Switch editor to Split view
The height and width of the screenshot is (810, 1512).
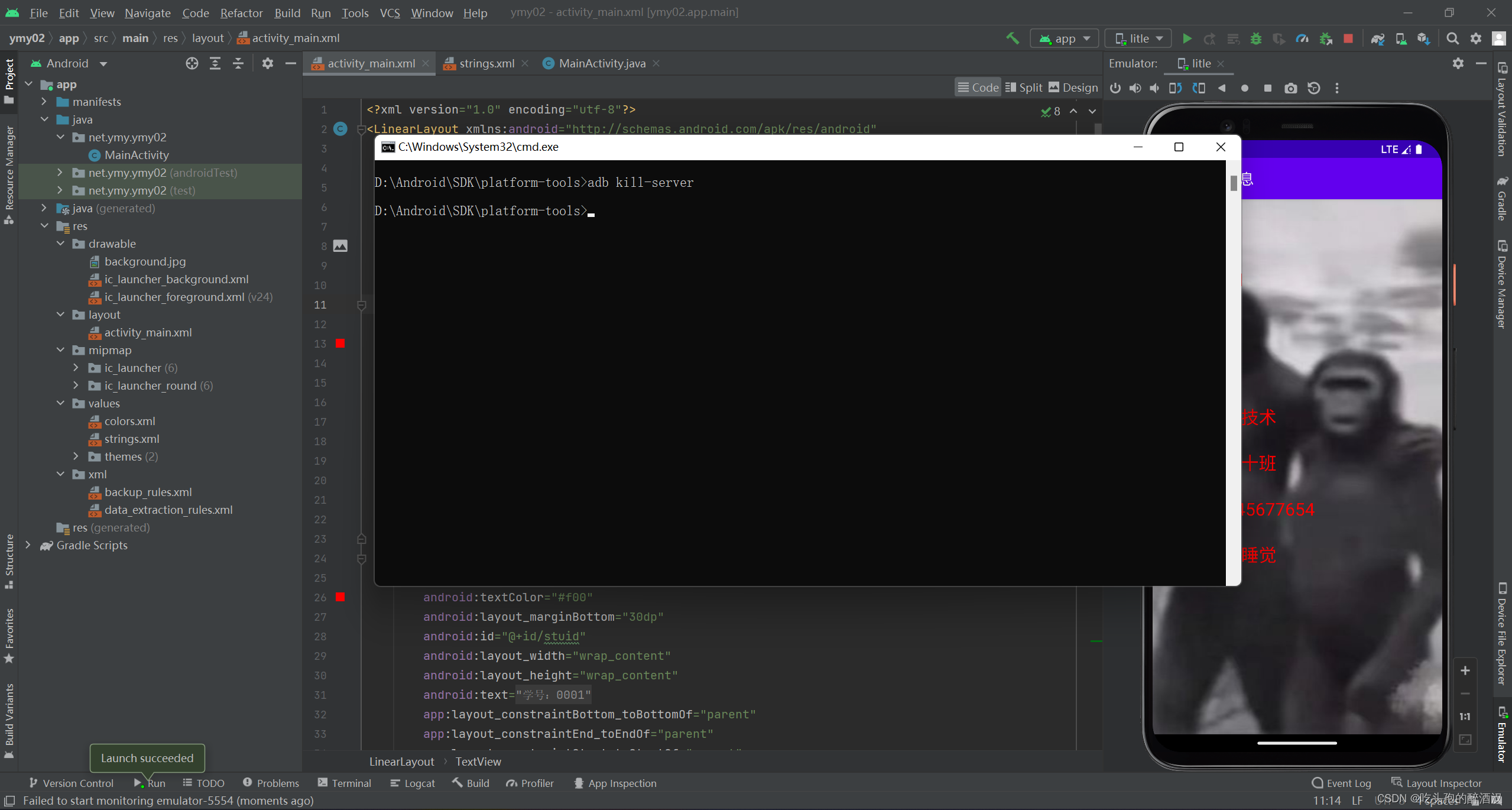click(x=1024, y=87)
